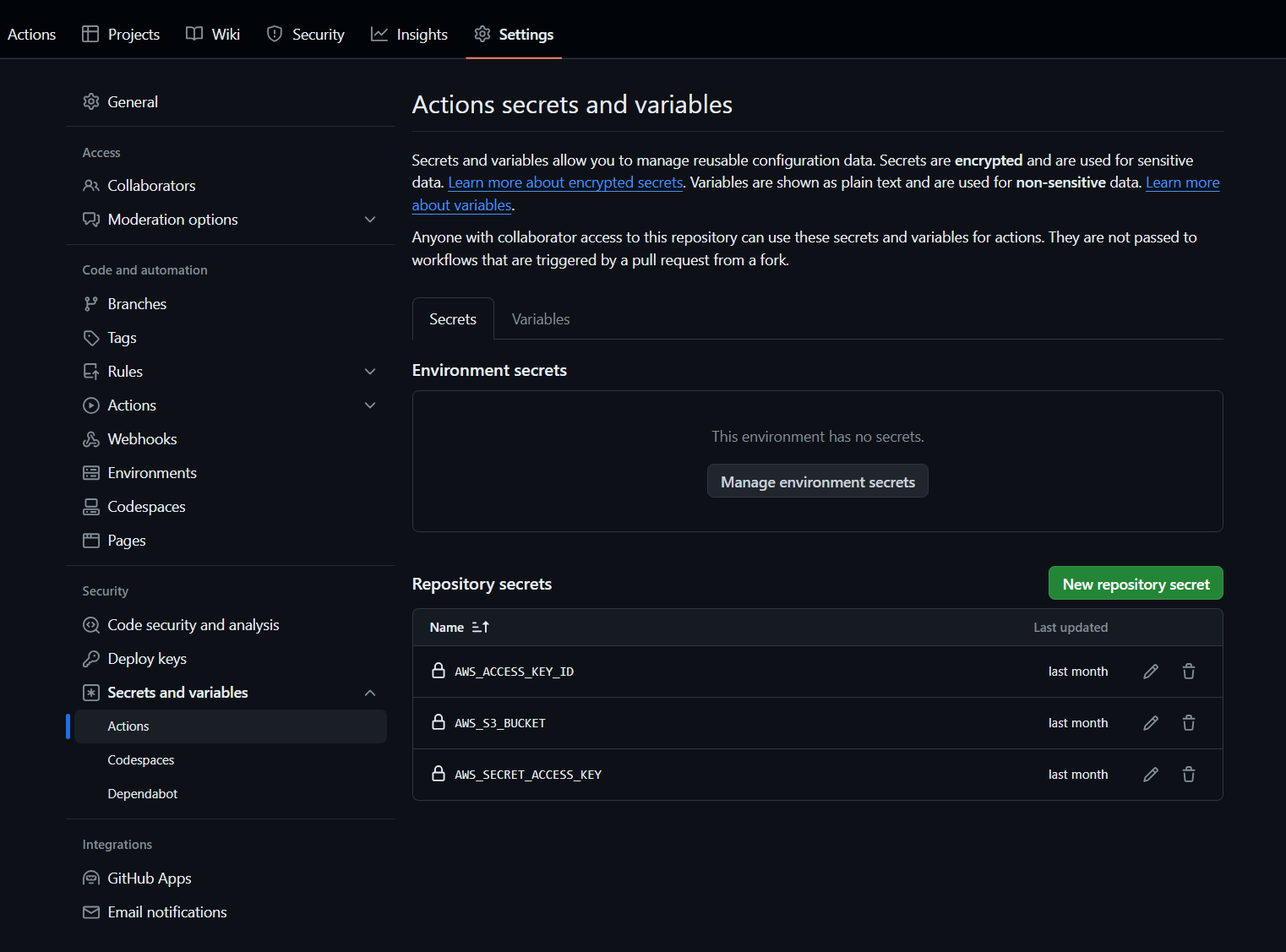Edit the AWS_SECRET_ACCESS_KEY pencil icon
1286x952 pixels.
click(x=1151, y=775)
